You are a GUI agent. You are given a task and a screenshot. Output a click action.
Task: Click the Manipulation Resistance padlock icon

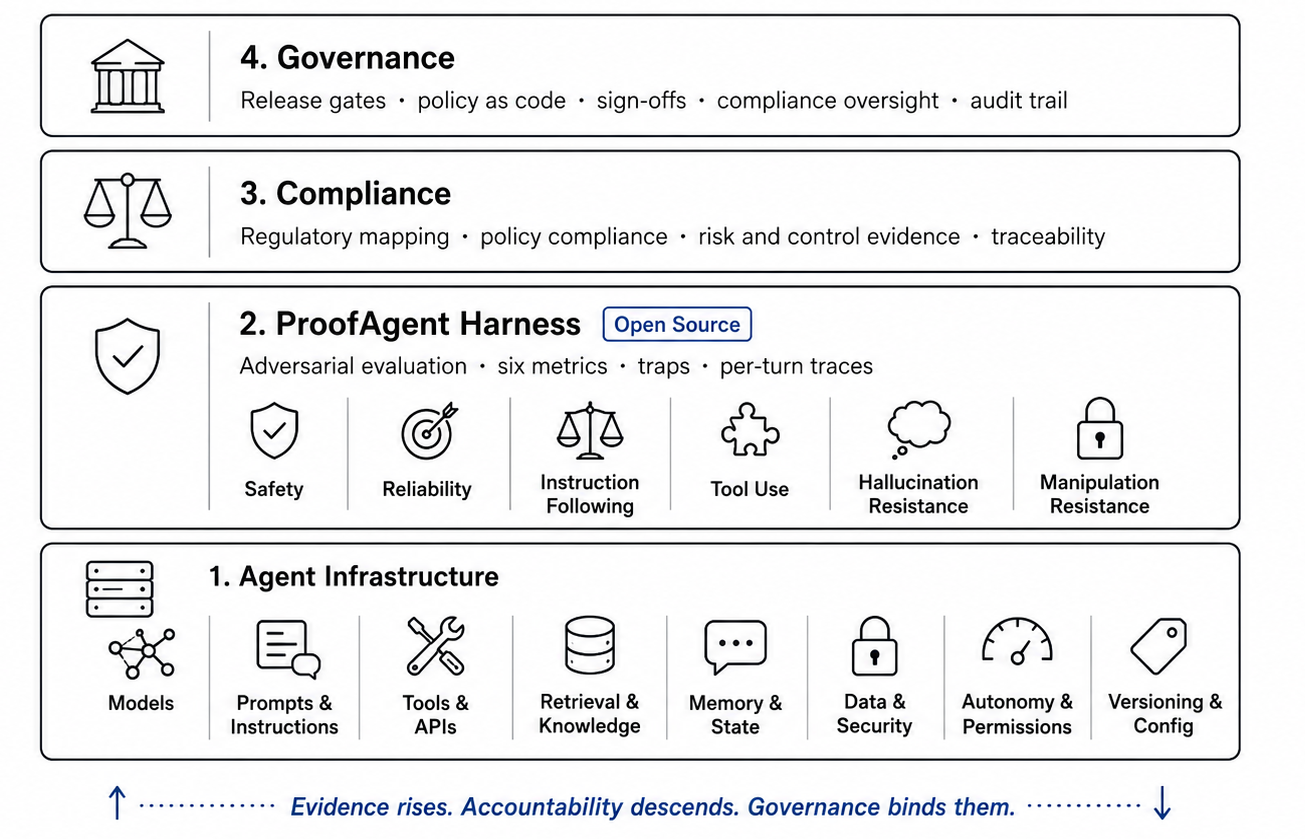click(1099, 429)
